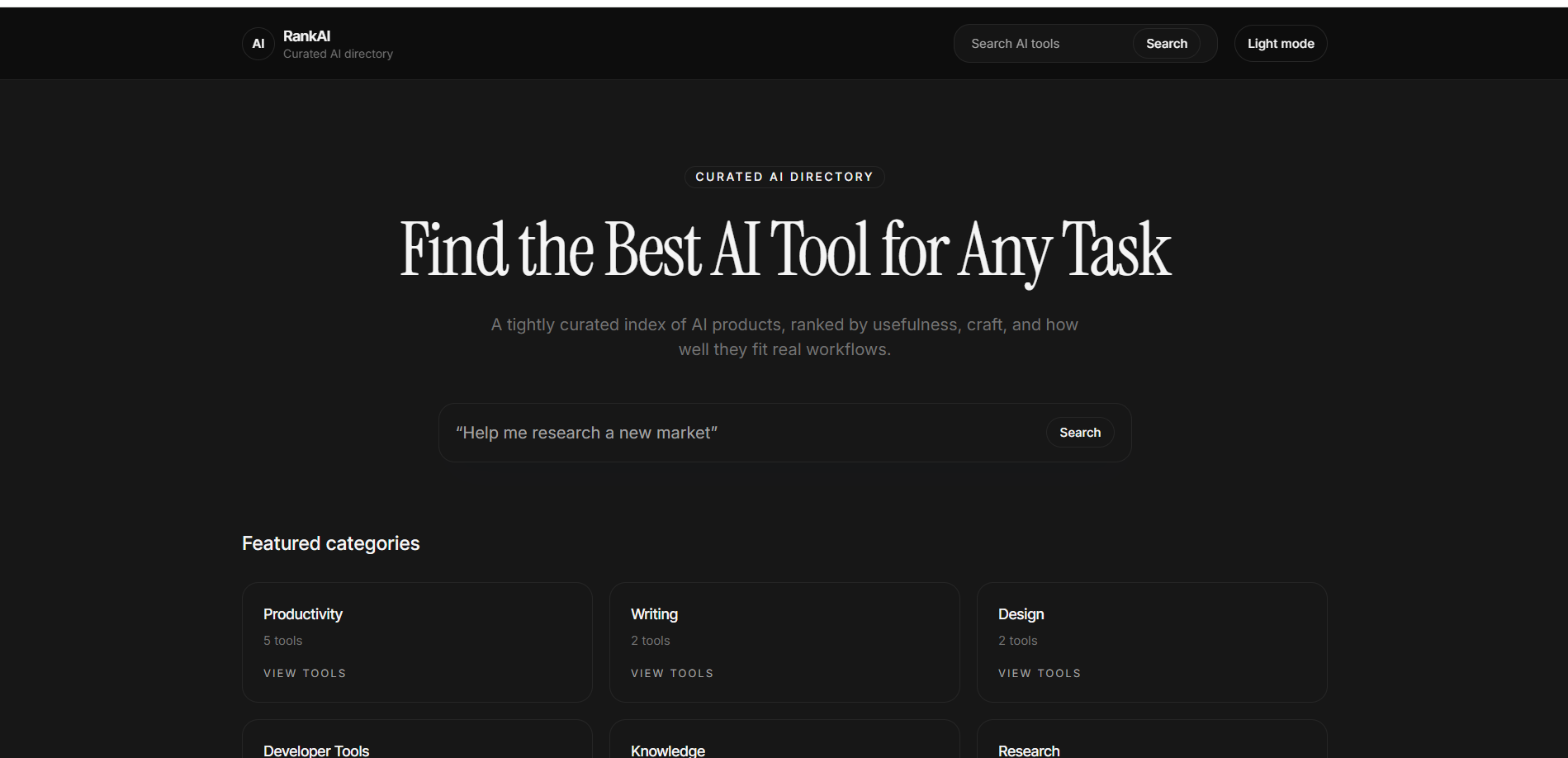The height and width of the screenshot is (758, 1568).
Task: Click the hero Search button
Action: tap(1079, 433)
